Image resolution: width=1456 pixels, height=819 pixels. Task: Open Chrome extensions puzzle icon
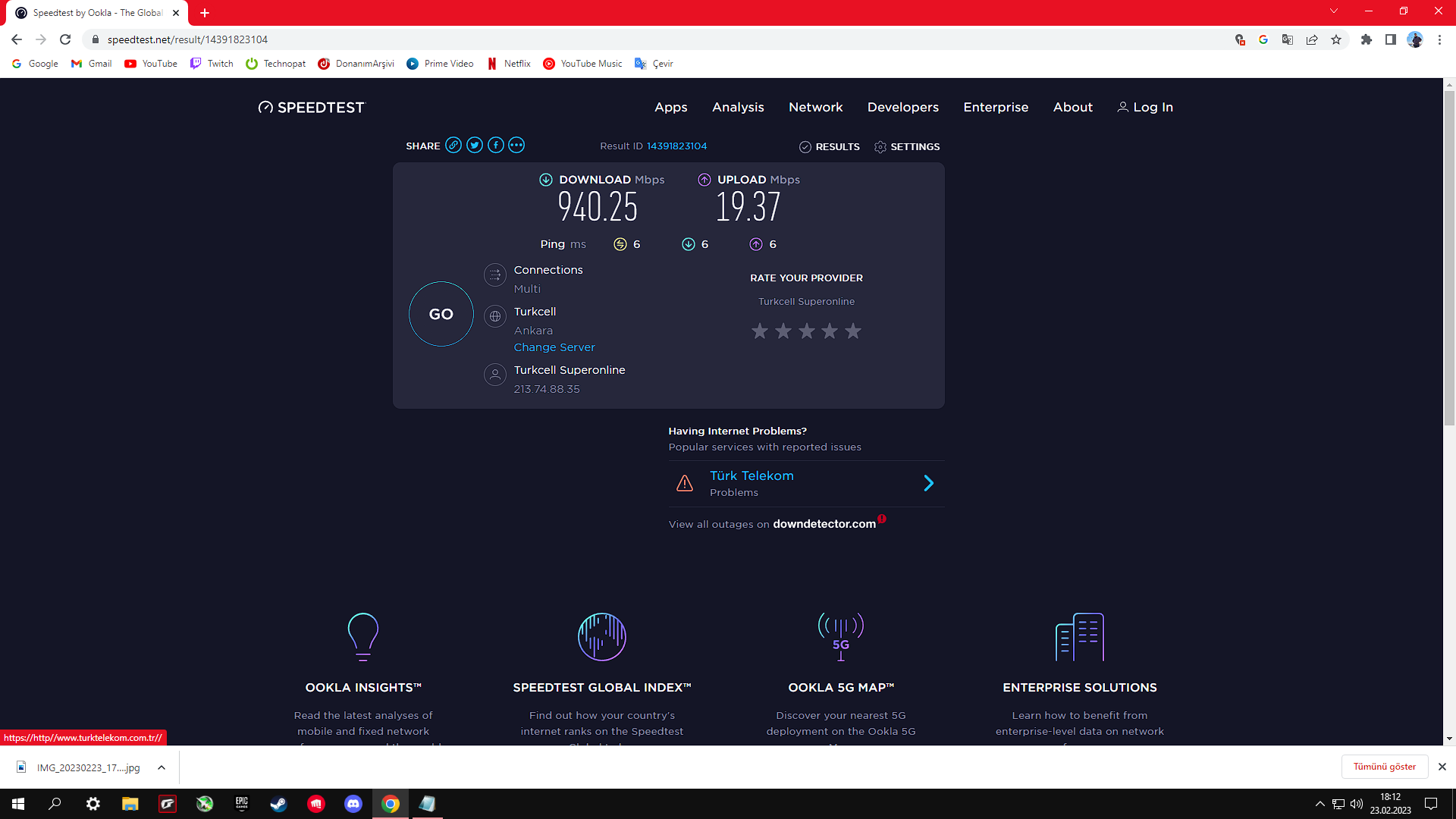(1367, 39)
